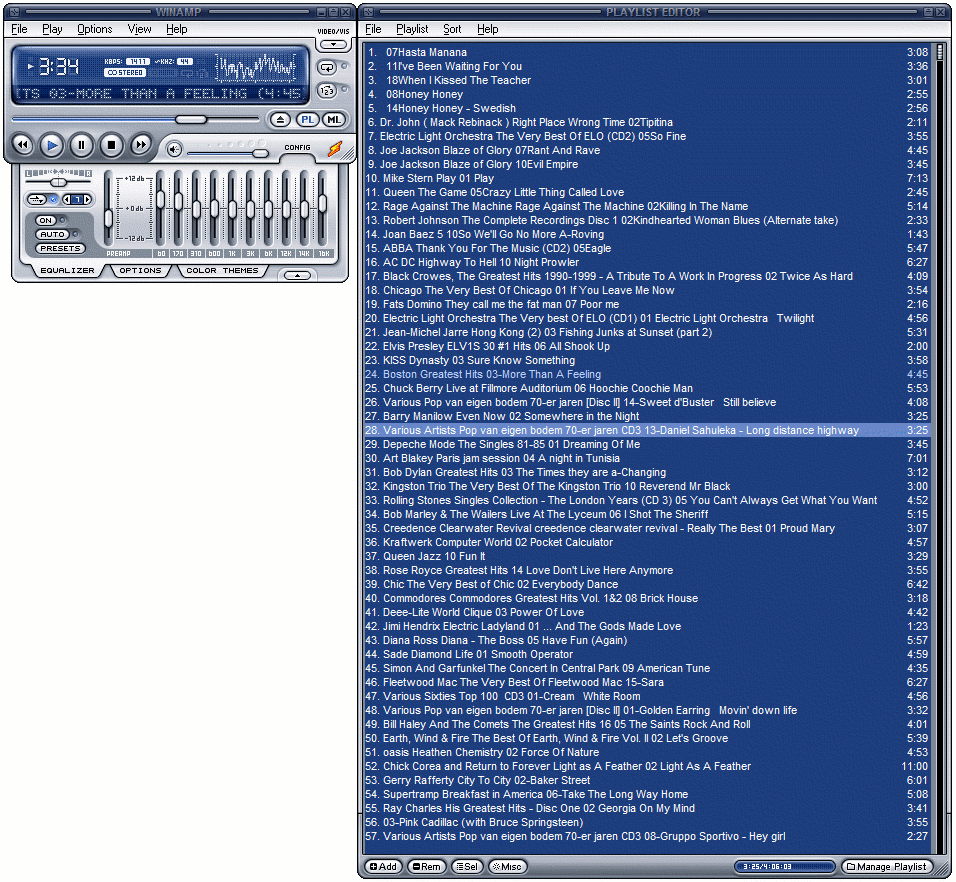956x882 pixels.
Task: Click the playlist time counter 3:25/4:06:03
Action: 784,867
